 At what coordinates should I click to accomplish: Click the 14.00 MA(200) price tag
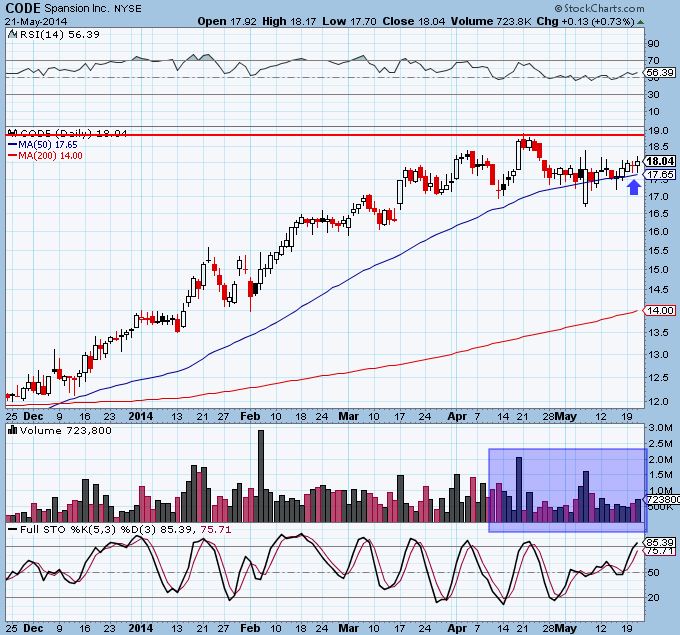point(660,311)
